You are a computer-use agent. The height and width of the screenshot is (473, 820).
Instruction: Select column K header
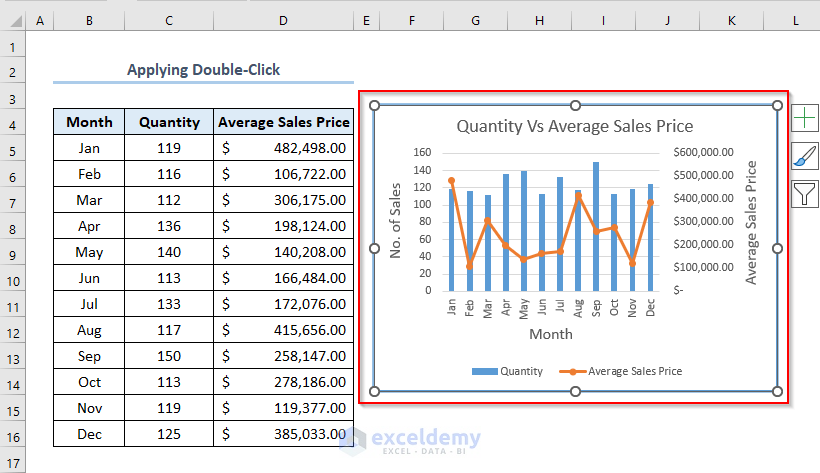pyautogui.click(x=732, y=21)
